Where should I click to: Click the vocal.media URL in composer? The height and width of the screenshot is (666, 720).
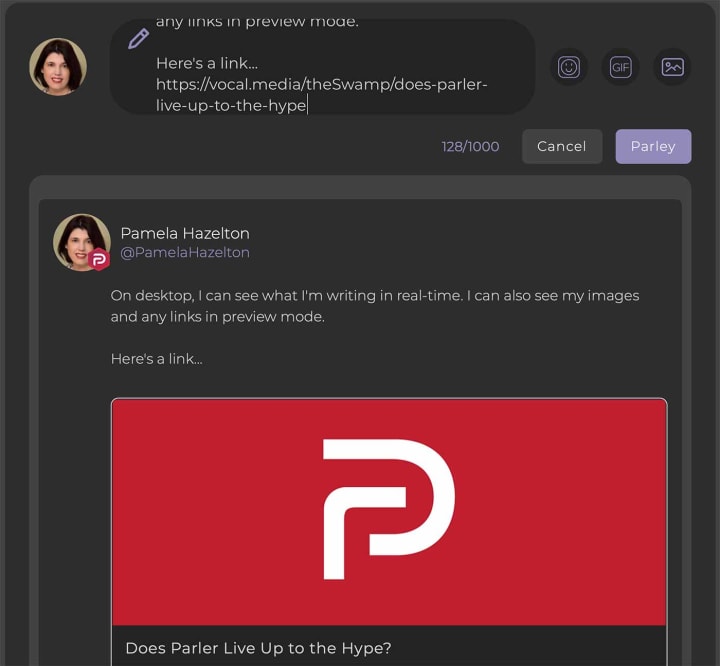tap(321, 95)
